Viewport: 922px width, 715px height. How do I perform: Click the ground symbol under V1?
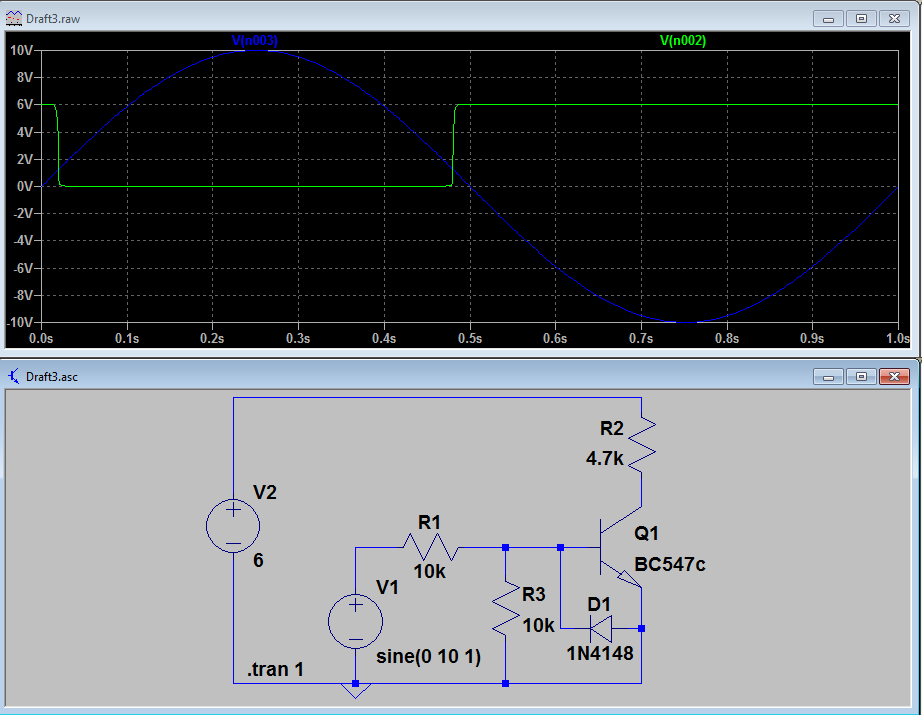[x=355, y=691]
